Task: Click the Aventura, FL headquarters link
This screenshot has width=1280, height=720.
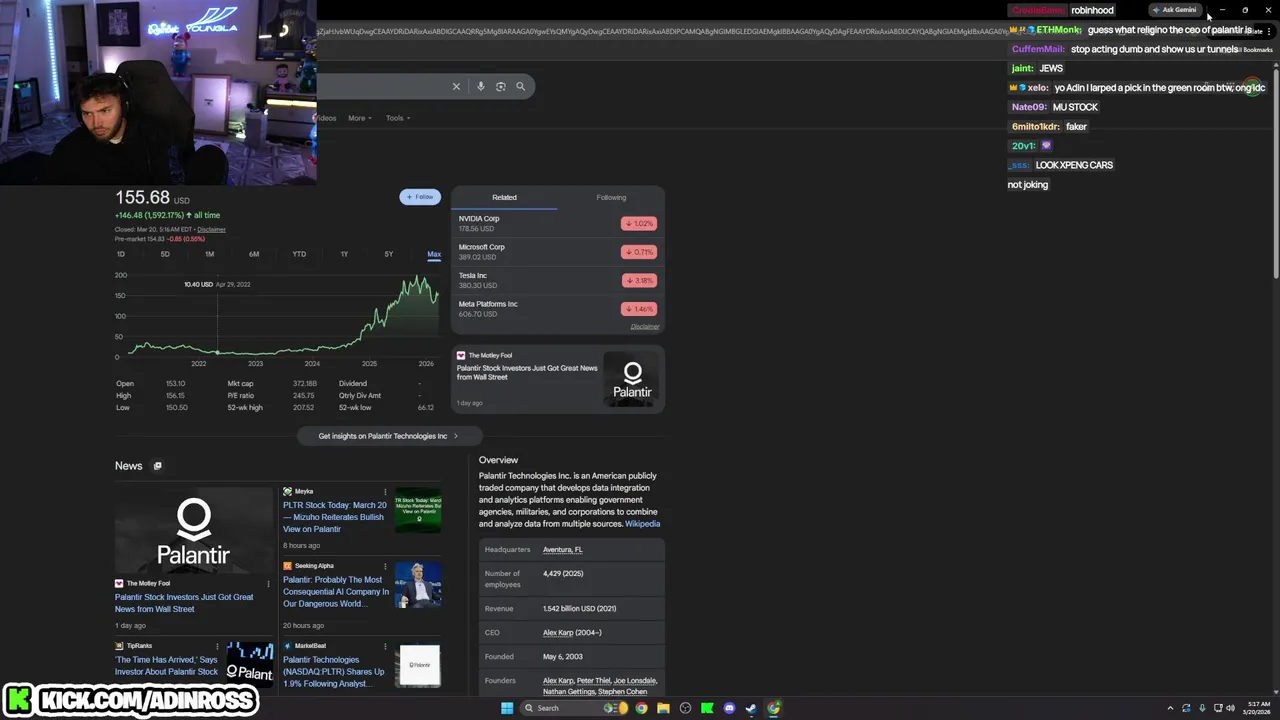Action: coord(562,550)
